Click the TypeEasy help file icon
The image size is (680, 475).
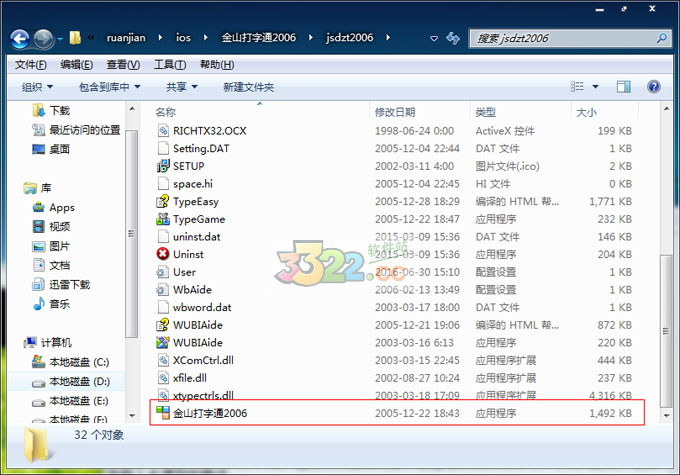pos(163,201)
